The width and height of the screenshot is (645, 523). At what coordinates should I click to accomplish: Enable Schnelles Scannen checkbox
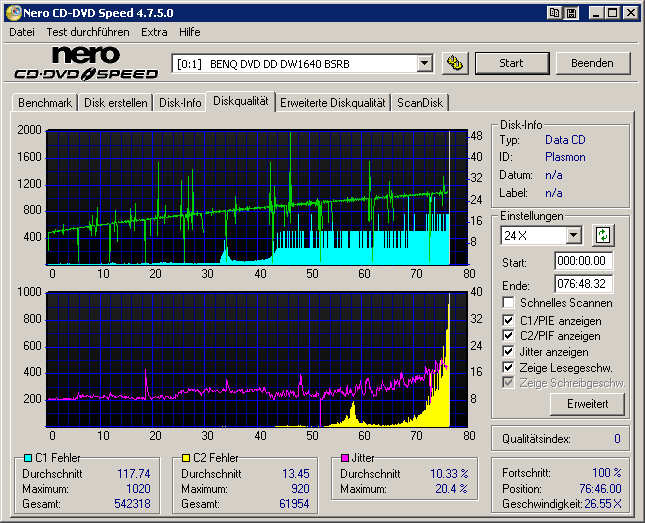click(x=510, y=303)
